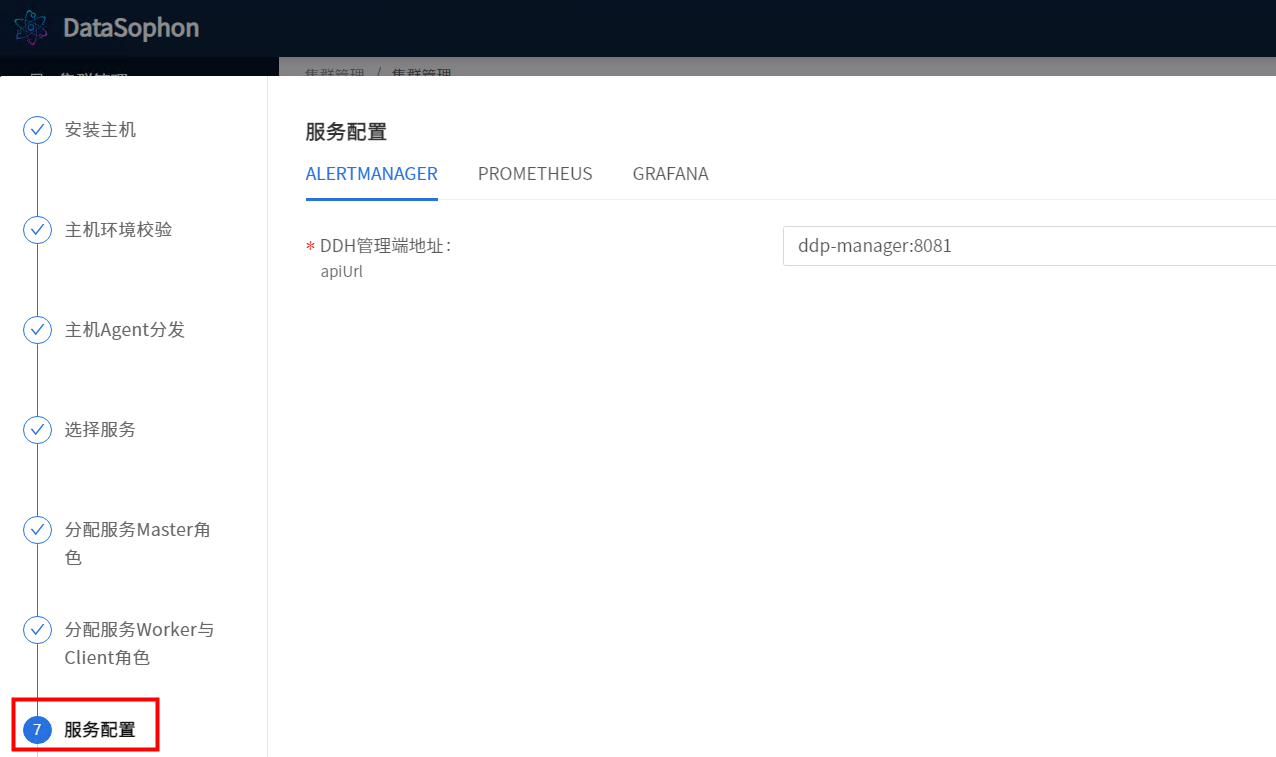1276x757 pixels.
Task: Click checkmark icon for 主机Agent分发 step
Action: (37, 330)
